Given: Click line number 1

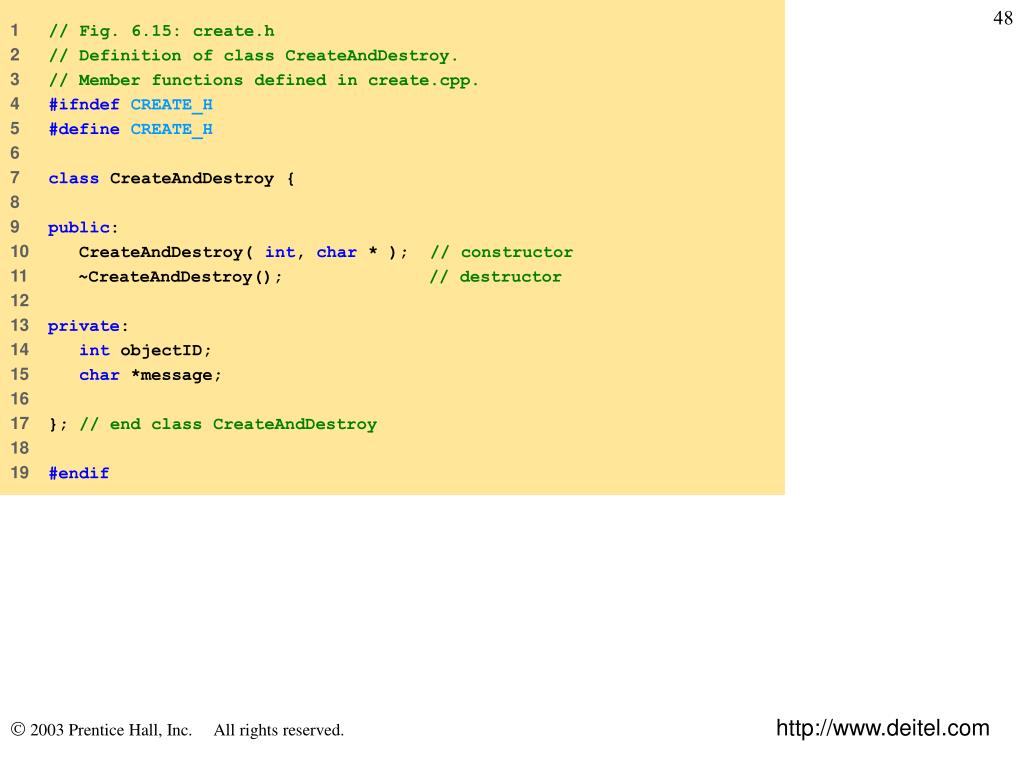Looking at the screenshot, I should pyautogui.click(x=14, y=31).
